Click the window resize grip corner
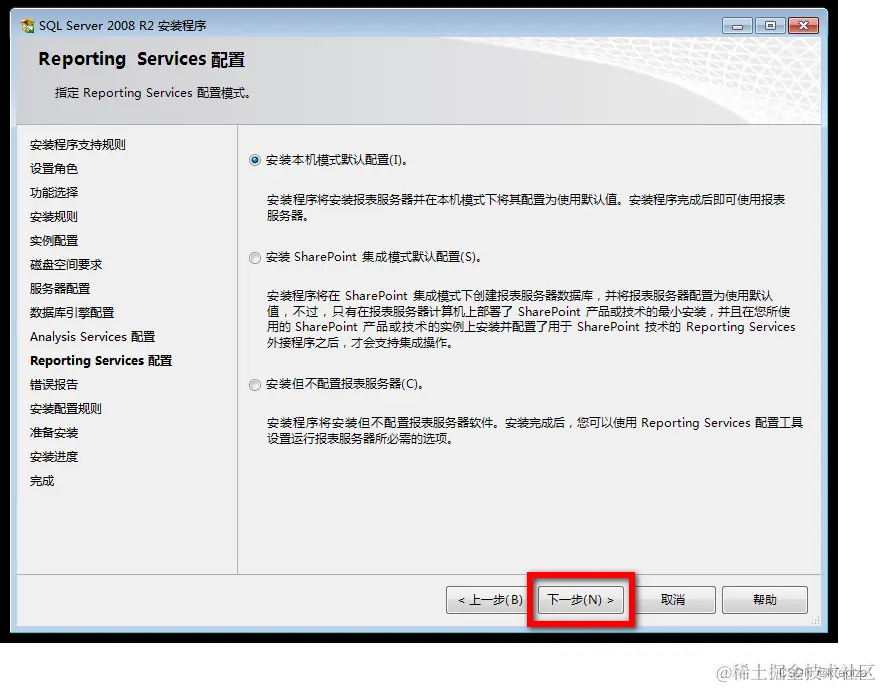Screen dimensions: 882x689 pyautogui.click(x=816, y=620)
